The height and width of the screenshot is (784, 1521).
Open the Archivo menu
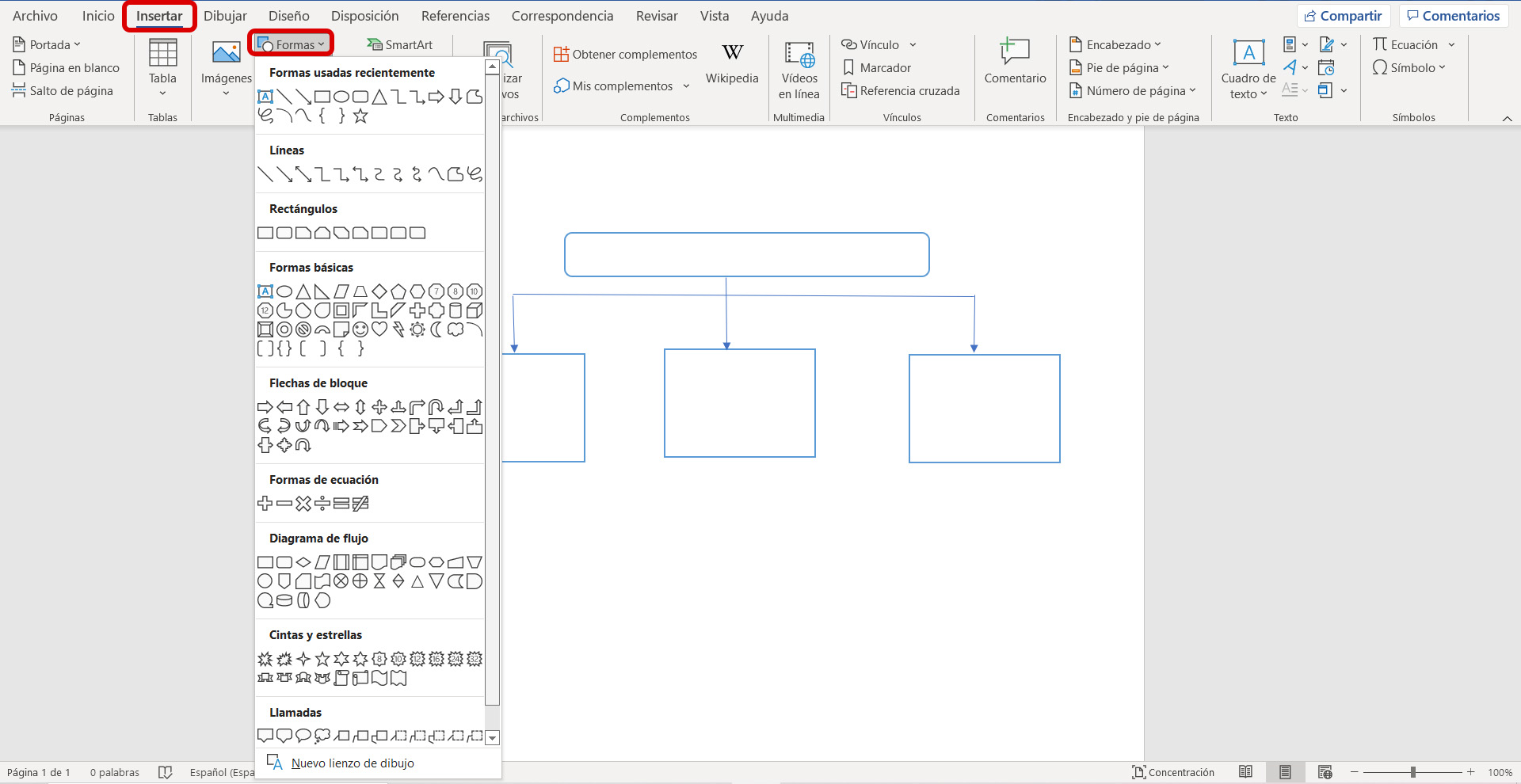[x=35, y=16]
